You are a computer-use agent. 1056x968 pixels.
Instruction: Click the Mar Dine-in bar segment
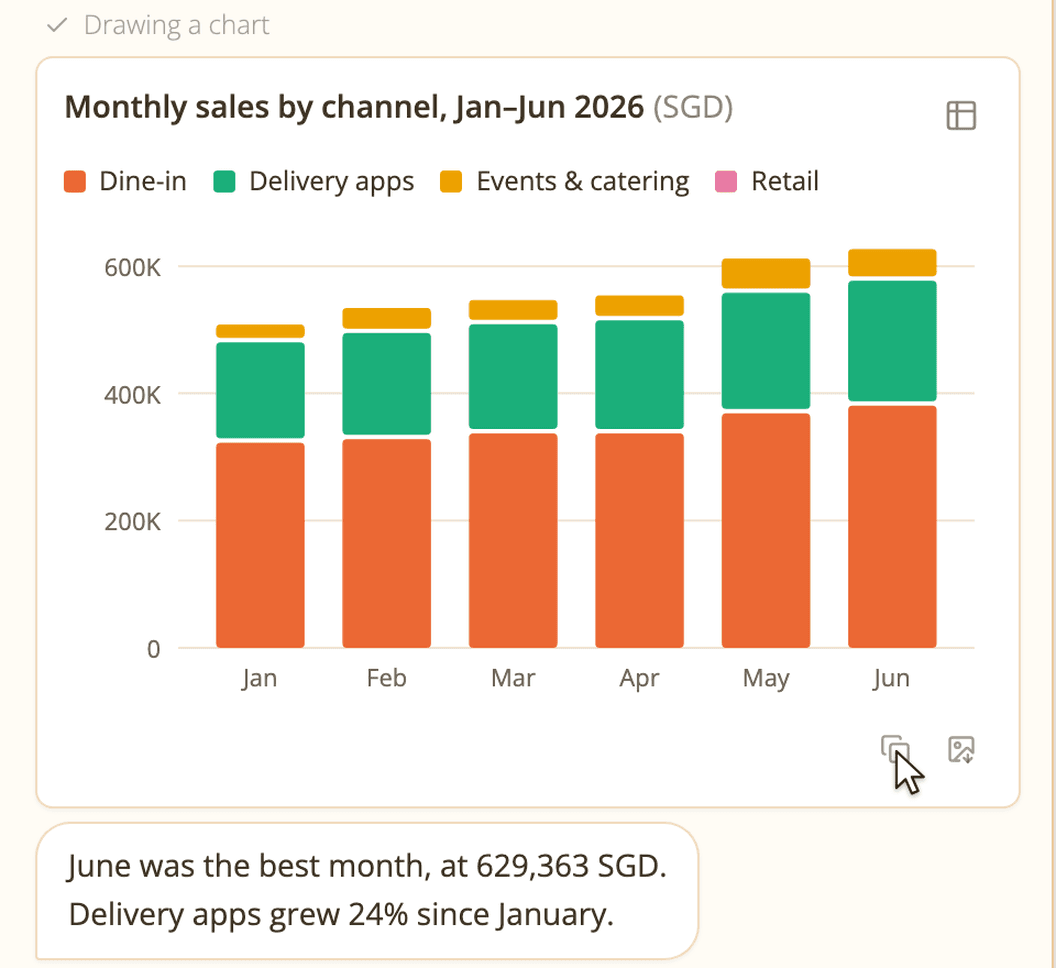513,540
